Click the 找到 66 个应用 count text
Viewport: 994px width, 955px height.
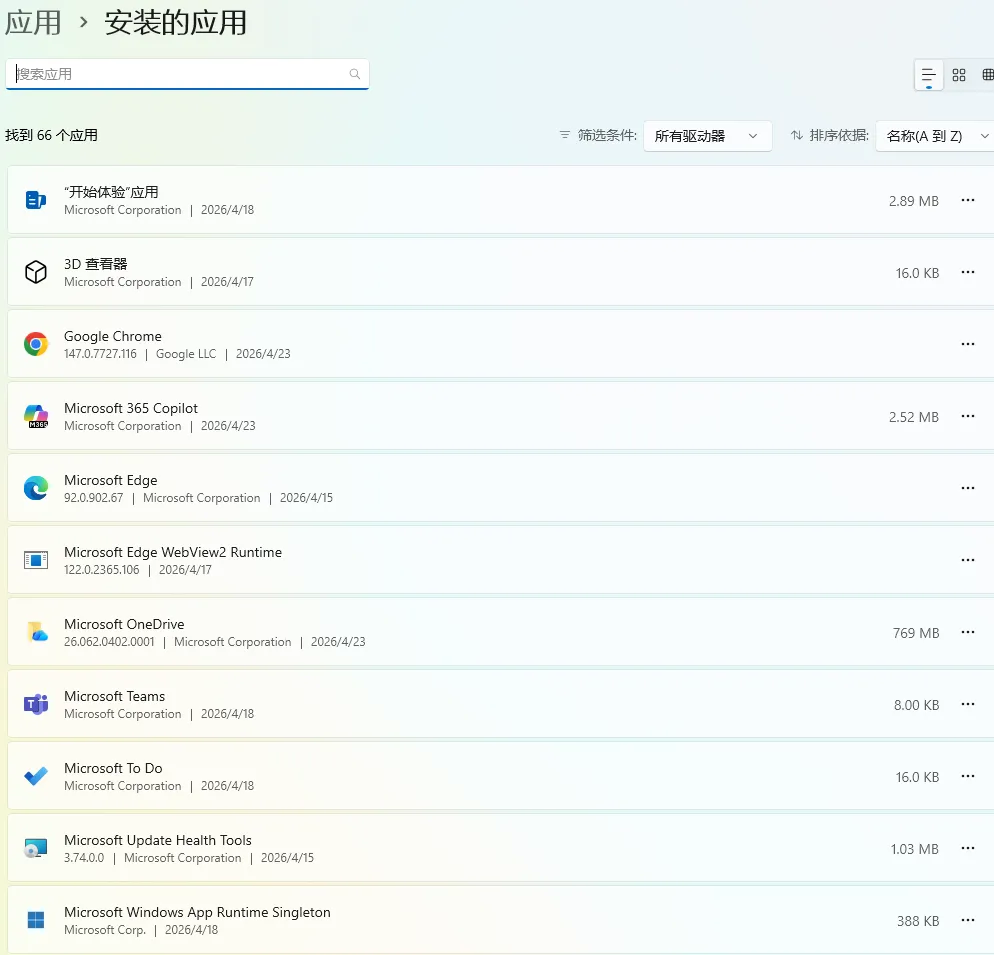[x=51, y=135]
